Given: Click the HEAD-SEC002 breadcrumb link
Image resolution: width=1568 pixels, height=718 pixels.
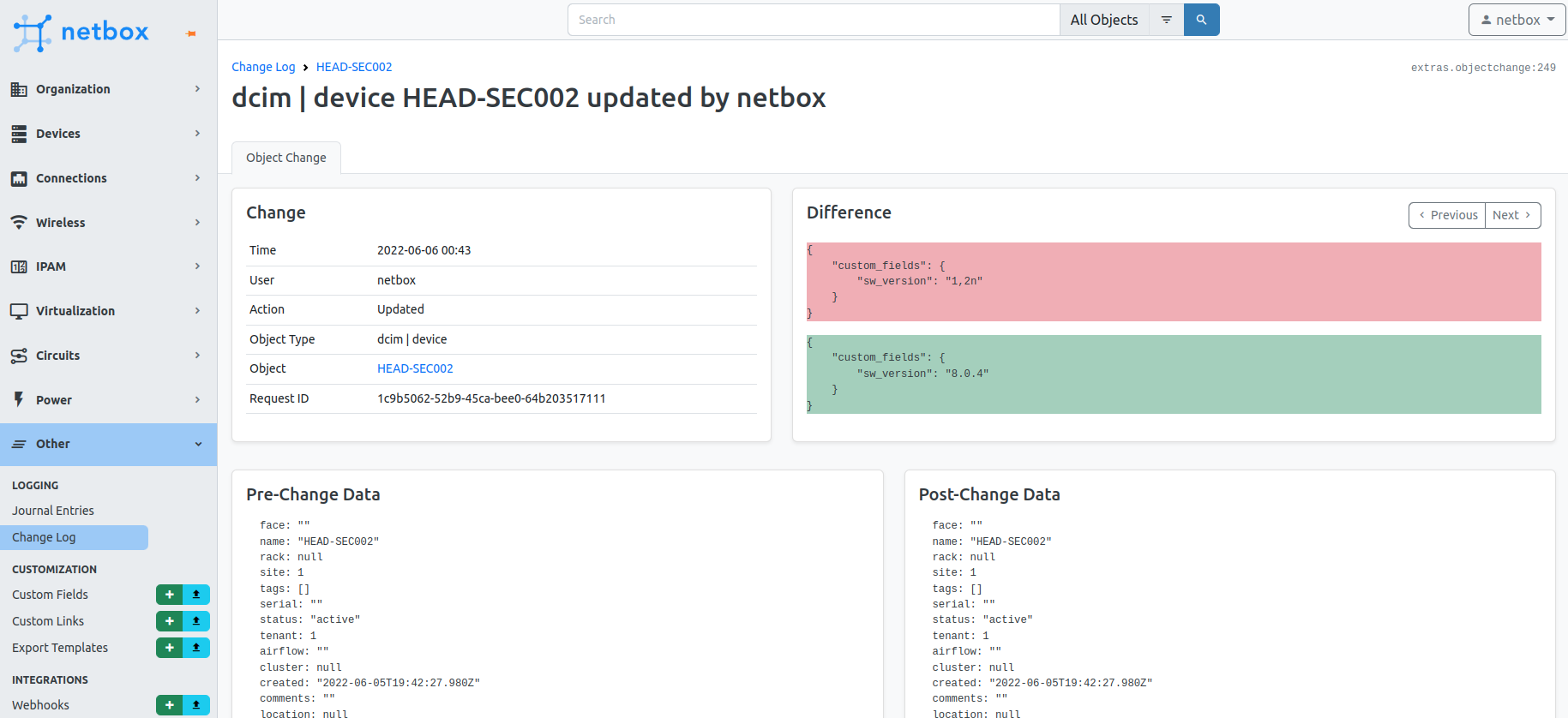Looking at the screenshot, I should (x=354, y=67).
